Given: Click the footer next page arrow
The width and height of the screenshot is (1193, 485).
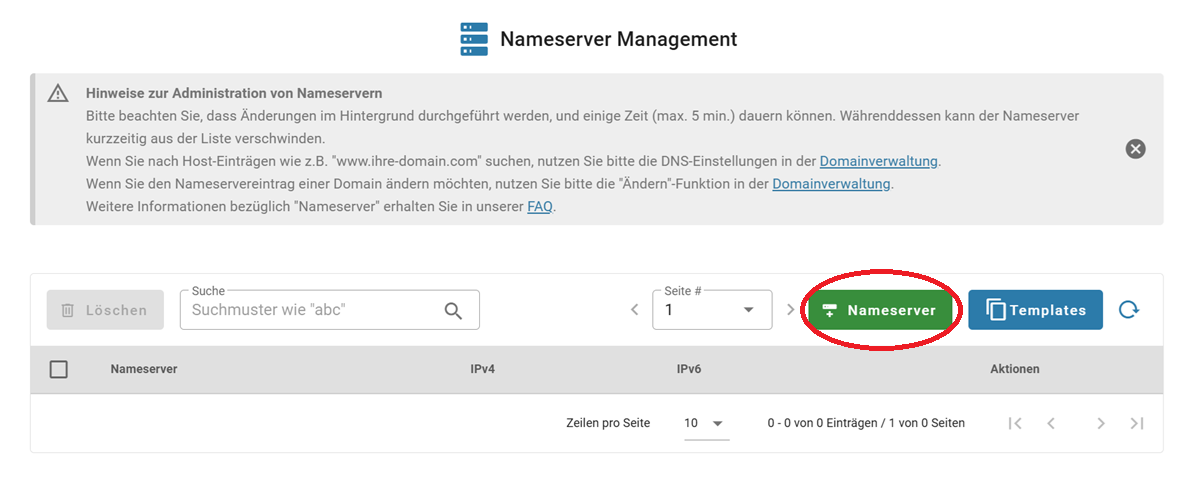Looking at the screenshot, I should click(x=1100, y=423).
